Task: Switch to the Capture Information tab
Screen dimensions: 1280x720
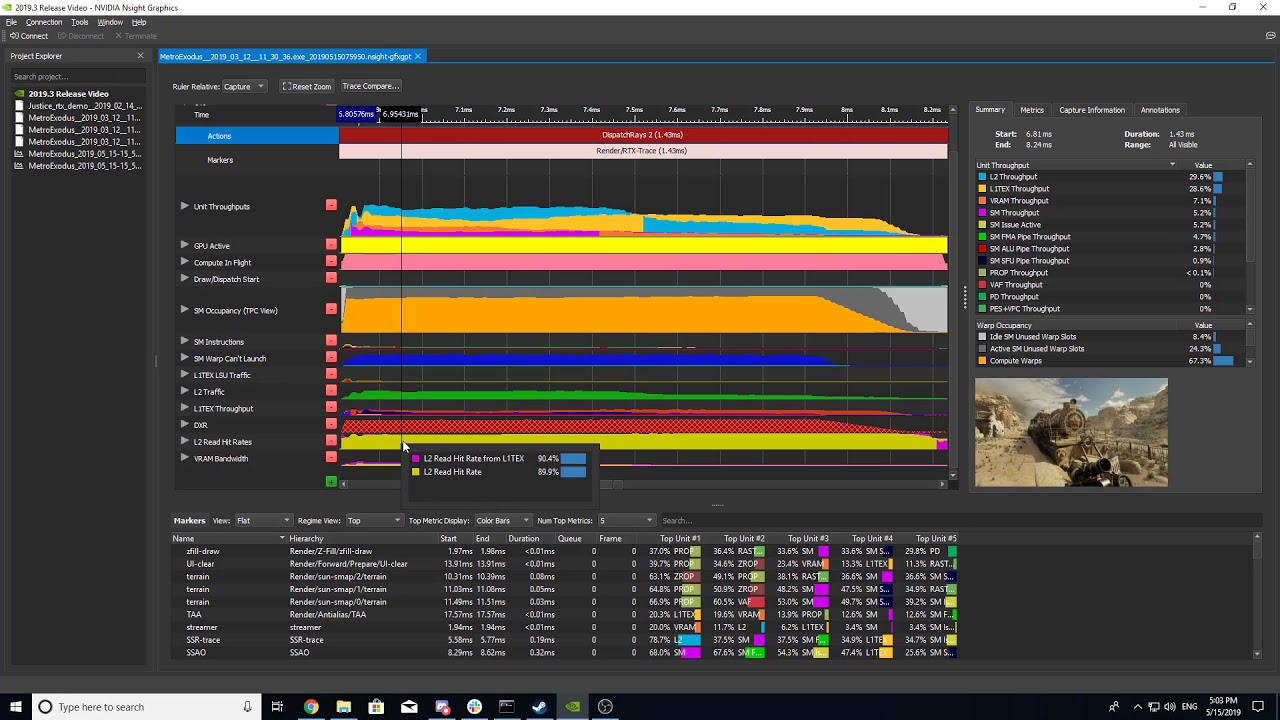Action: pyautogui.click(x=1092, y=110)
